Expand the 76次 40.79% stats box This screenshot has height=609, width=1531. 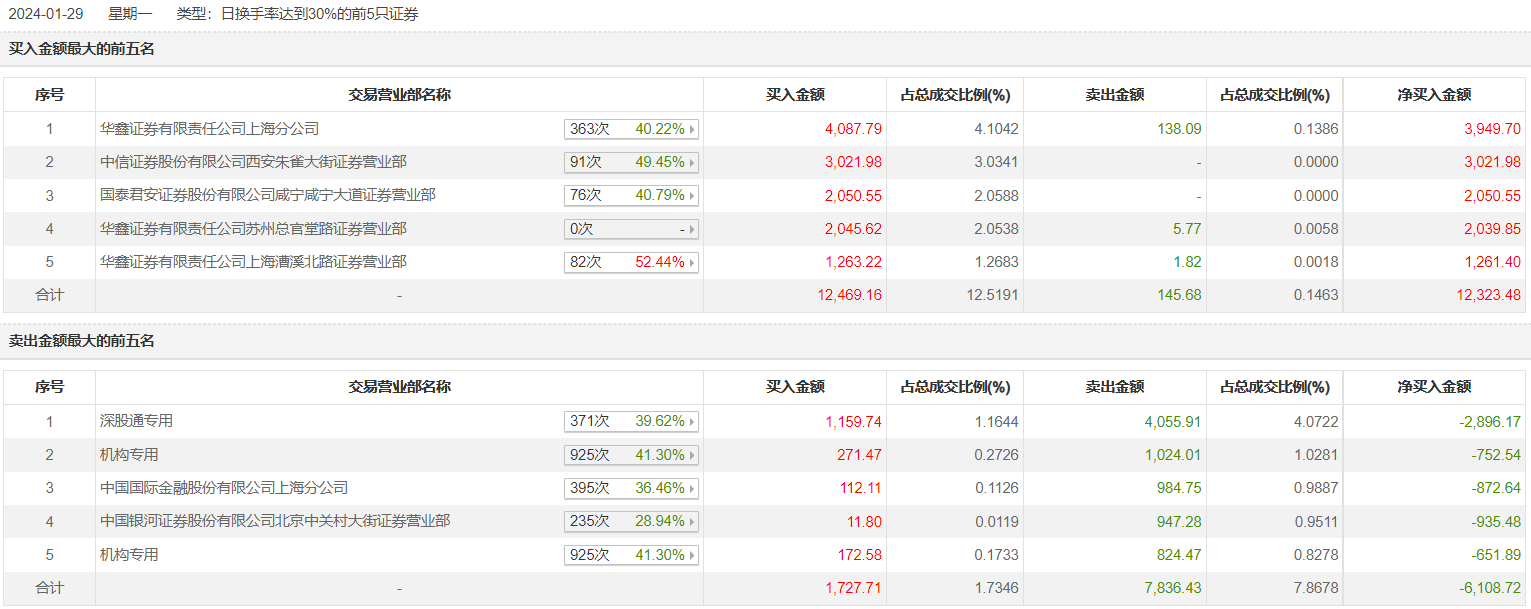point(692,195)
